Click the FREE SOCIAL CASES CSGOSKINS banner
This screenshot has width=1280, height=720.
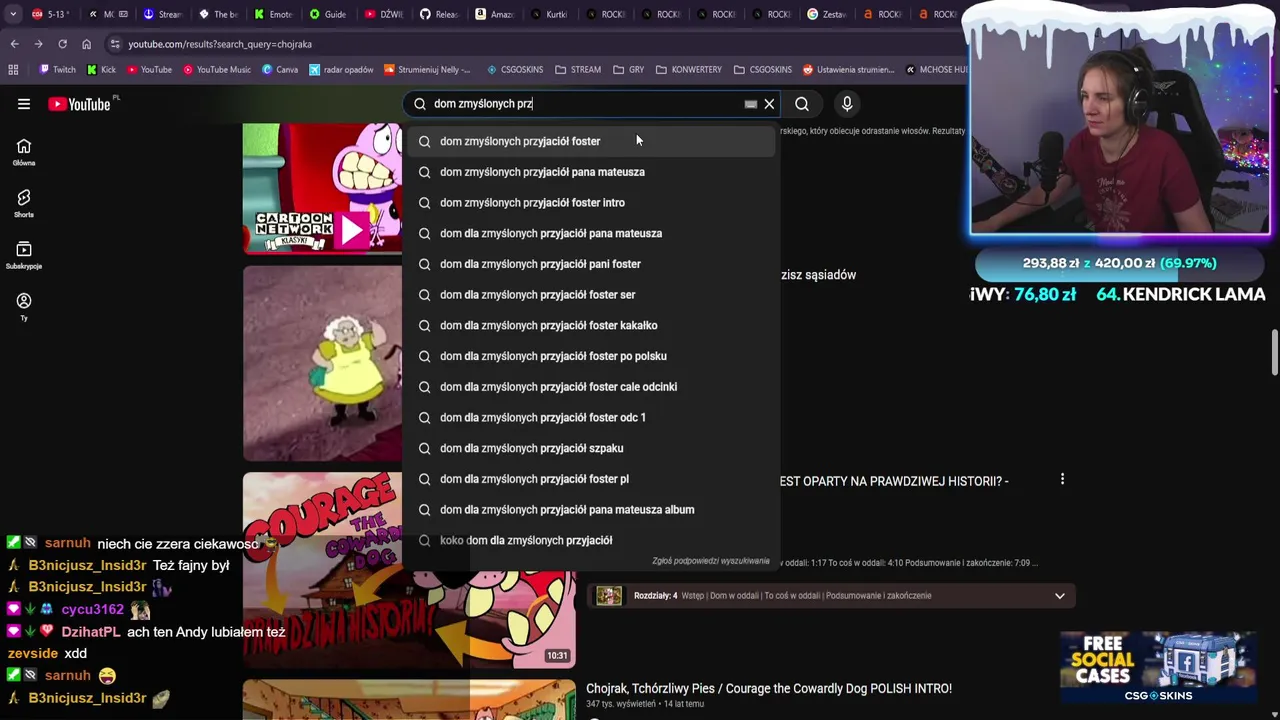coord(1158,668)
